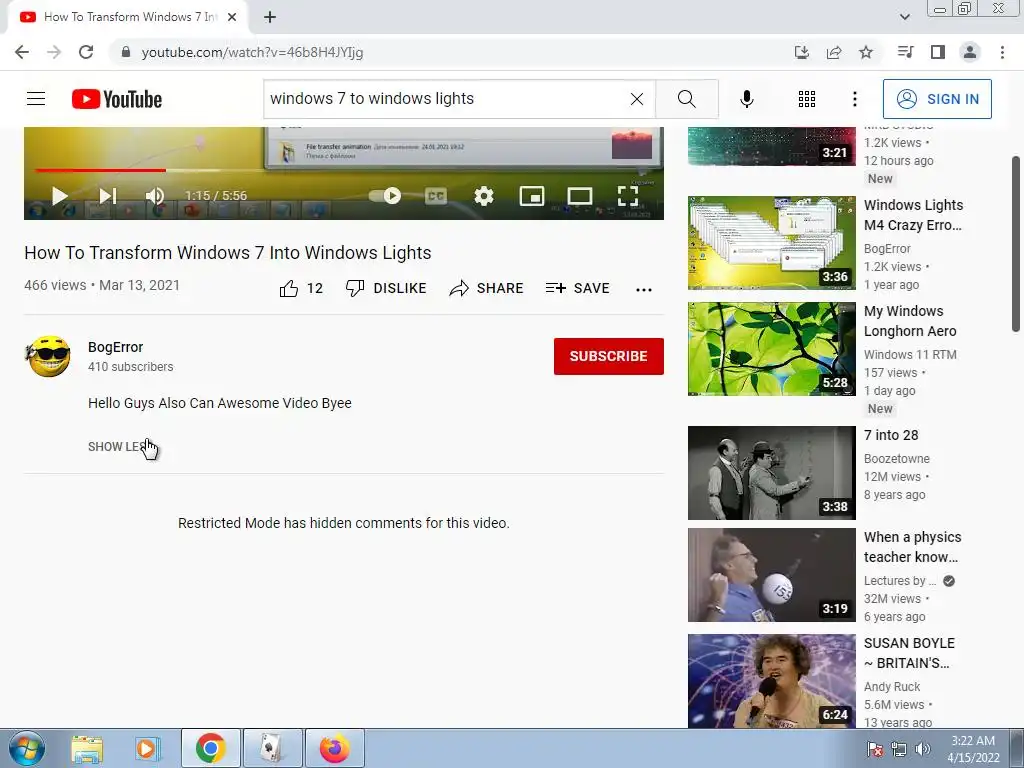1024x768 pixels.
Task: Open Firefox from the taskbar
Action: (334, 748)
